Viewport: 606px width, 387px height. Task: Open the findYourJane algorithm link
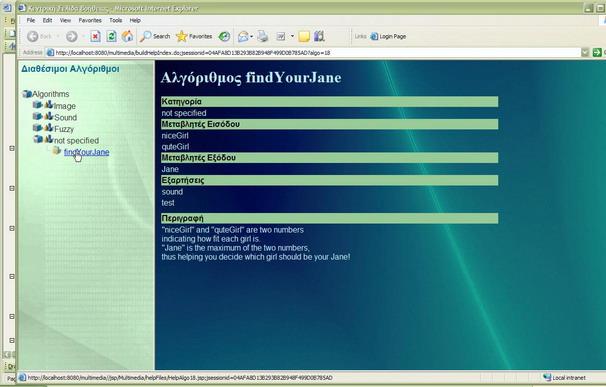[87, 152]
